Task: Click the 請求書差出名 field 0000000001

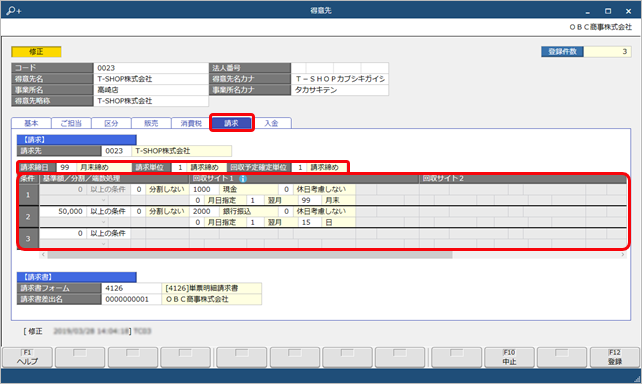Action: pyautogui.click(x=131, y=299)
